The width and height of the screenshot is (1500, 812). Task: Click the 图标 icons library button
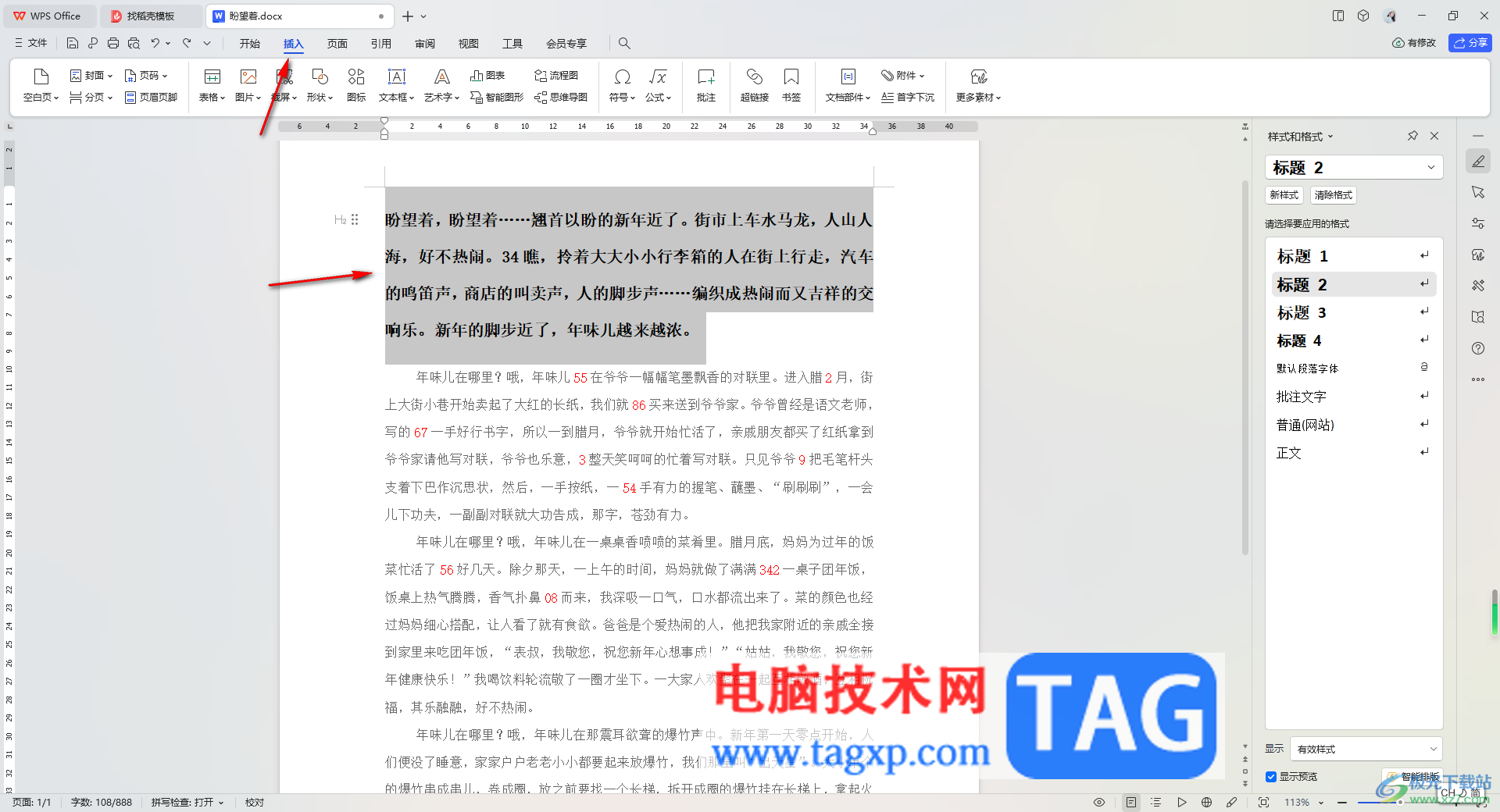tap(356, 85)
